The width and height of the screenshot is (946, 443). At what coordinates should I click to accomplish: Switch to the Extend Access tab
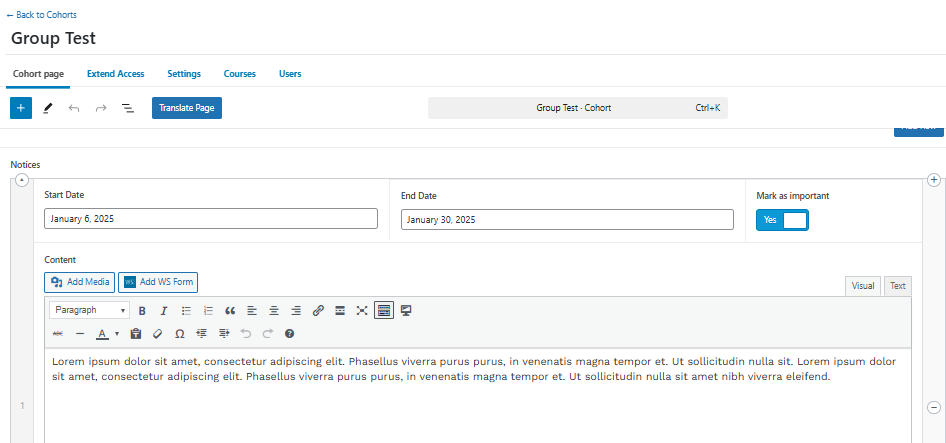point(115,74)
